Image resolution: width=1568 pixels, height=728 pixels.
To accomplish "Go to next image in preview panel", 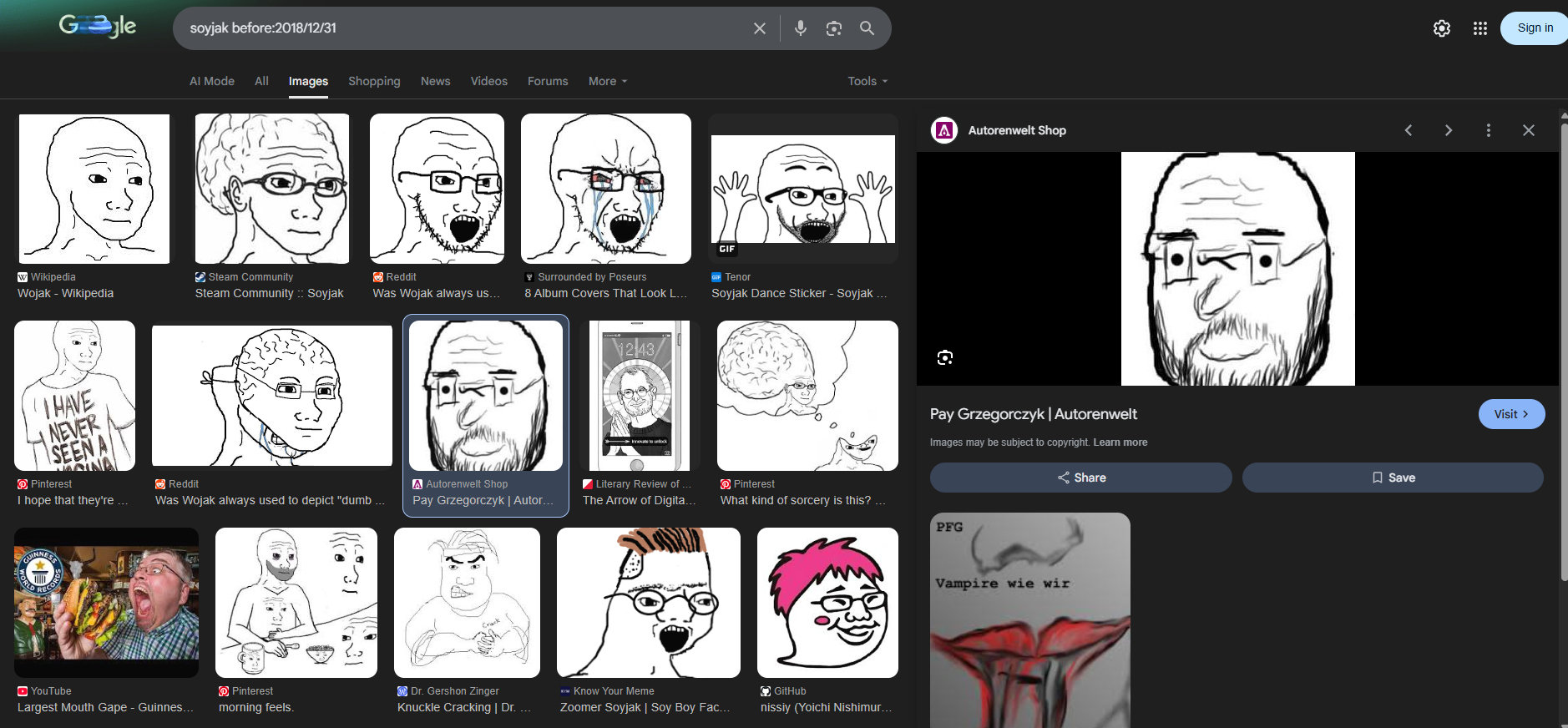I will click(1449, 130).
